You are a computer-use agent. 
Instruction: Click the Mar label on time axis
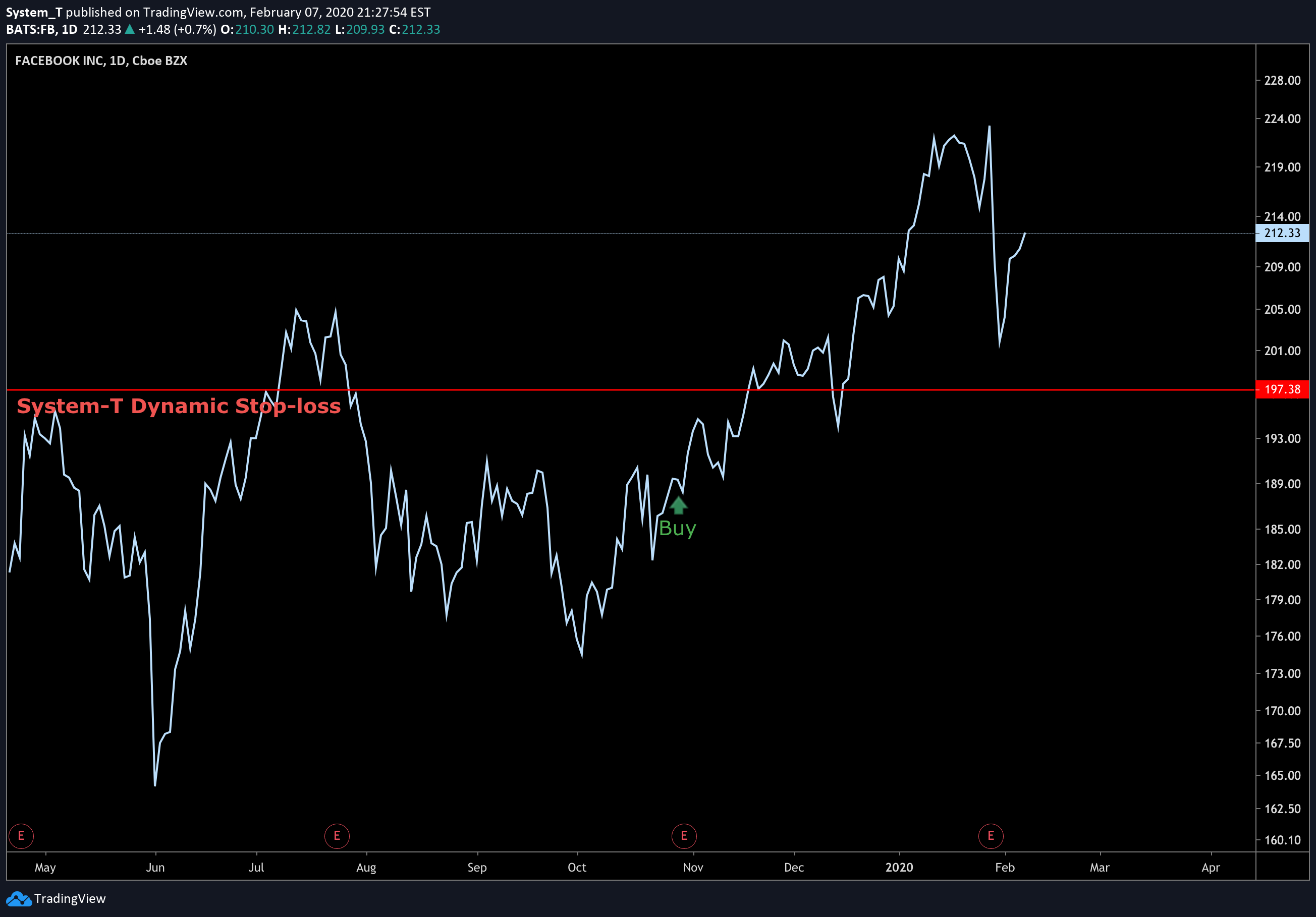coord(1100,868)
